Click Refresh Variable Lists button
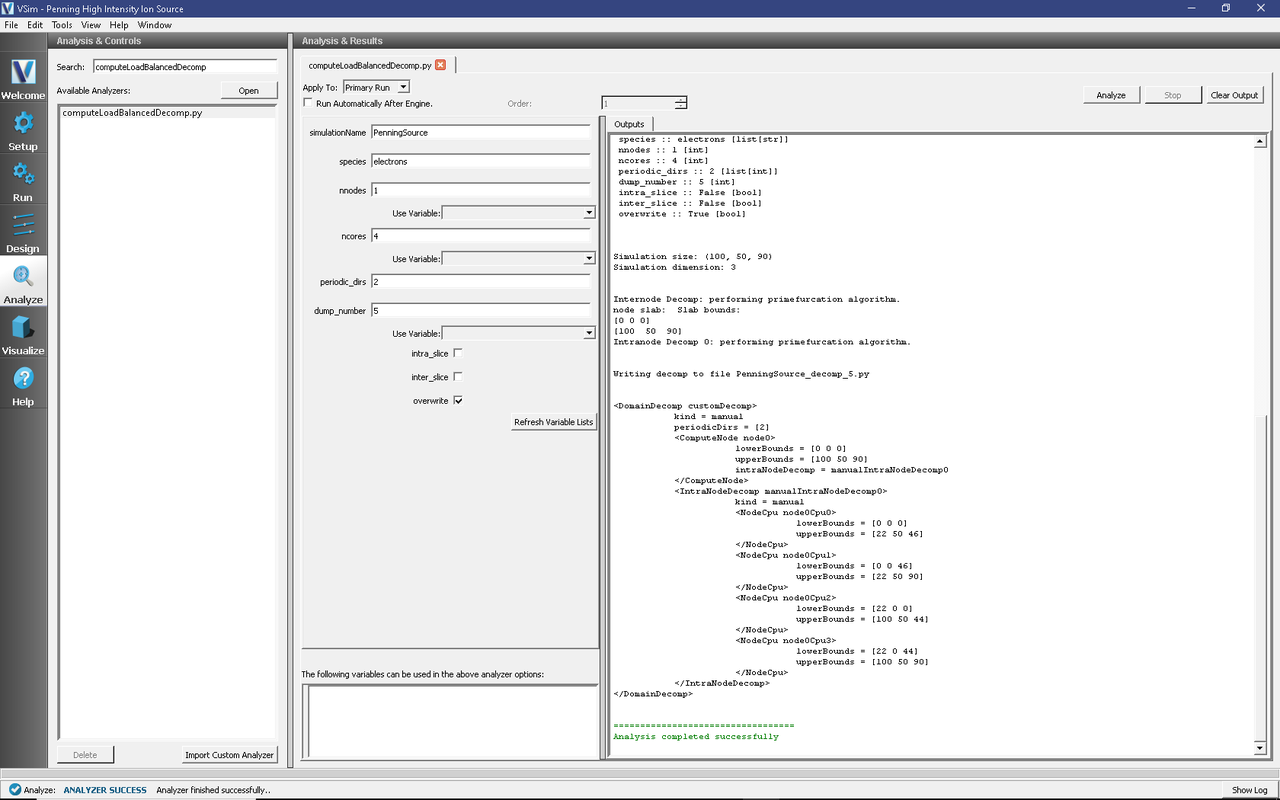The image size is (1280, 800). (553, 422)
